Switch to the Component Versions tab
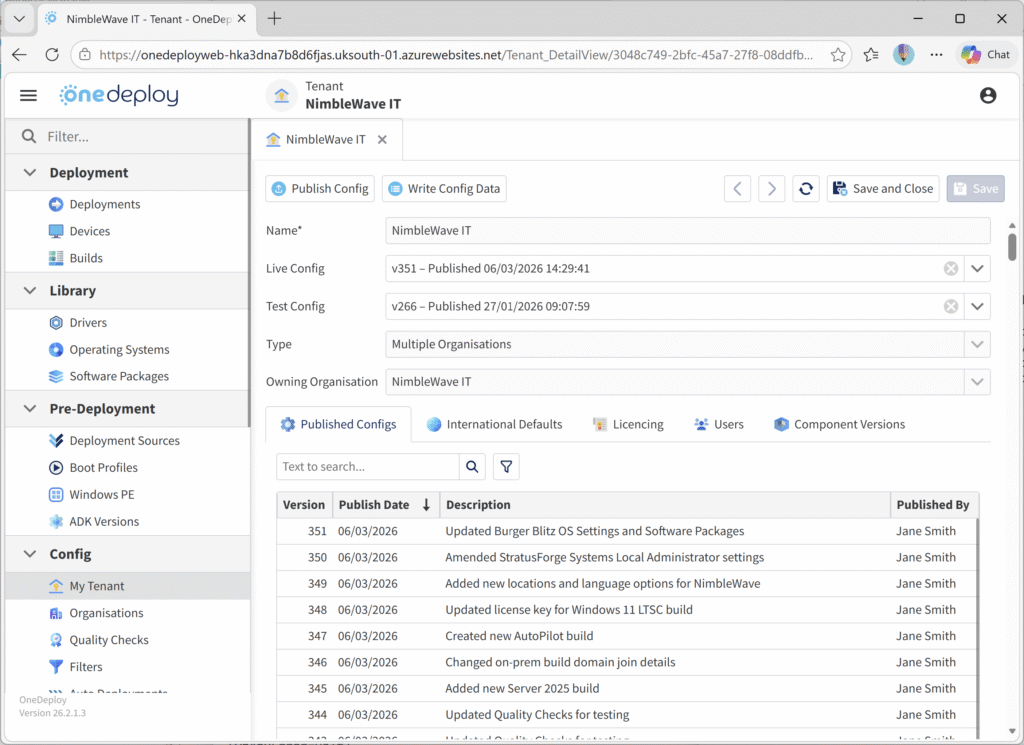 (x=840, y=424)
